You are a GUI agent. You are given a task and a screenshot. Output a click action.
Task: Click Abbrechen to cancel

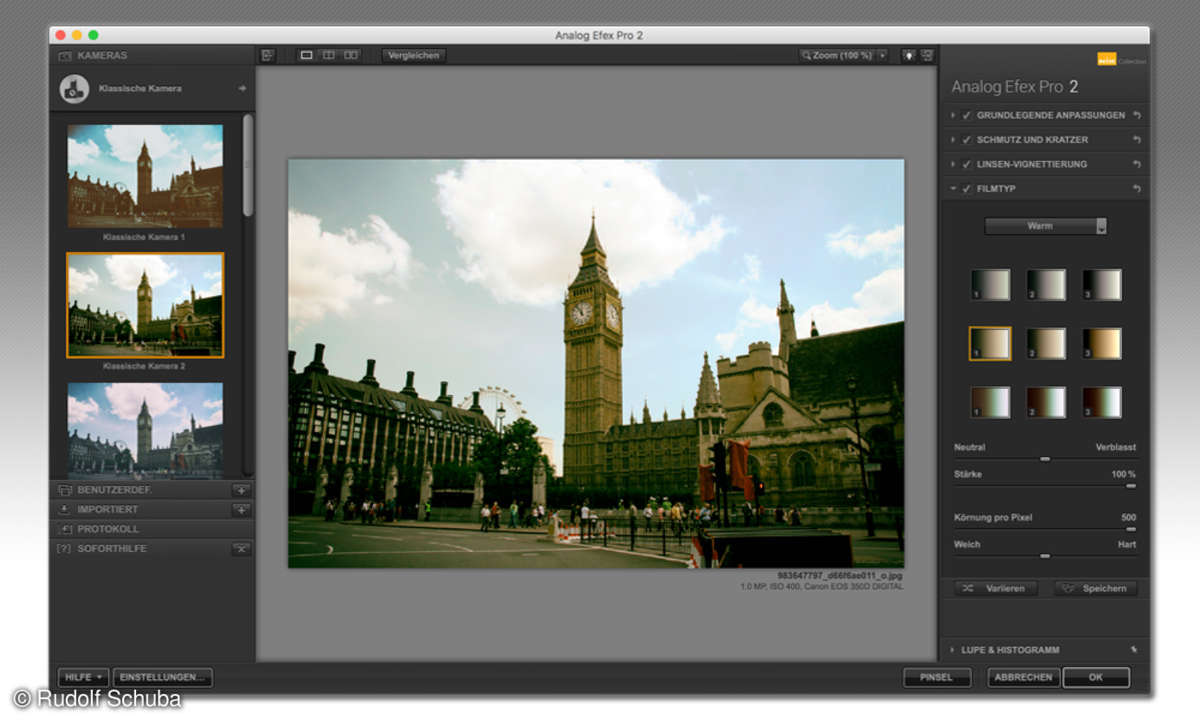click(1024, 677)
